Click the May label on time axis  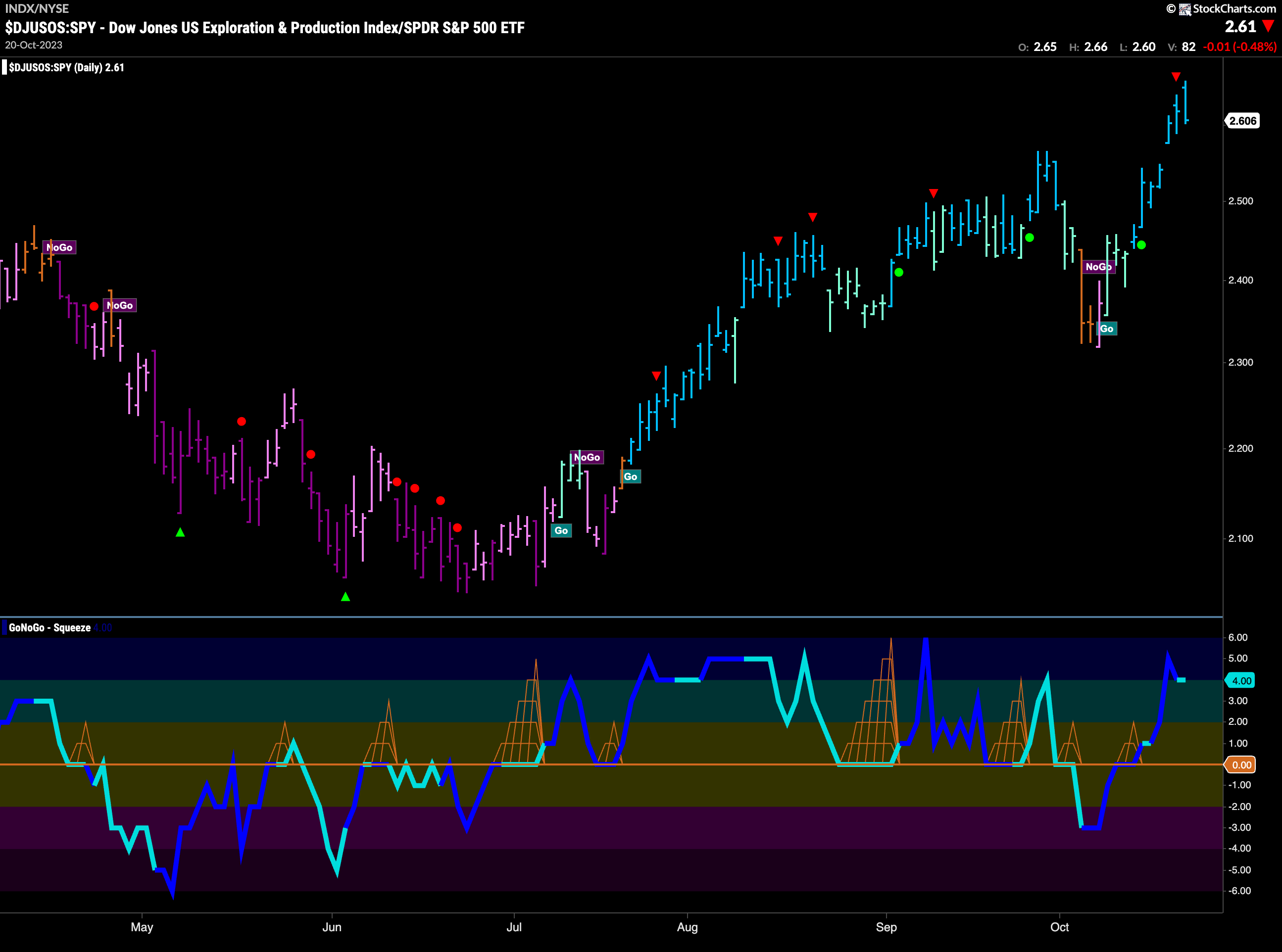(x=142, y=927)
